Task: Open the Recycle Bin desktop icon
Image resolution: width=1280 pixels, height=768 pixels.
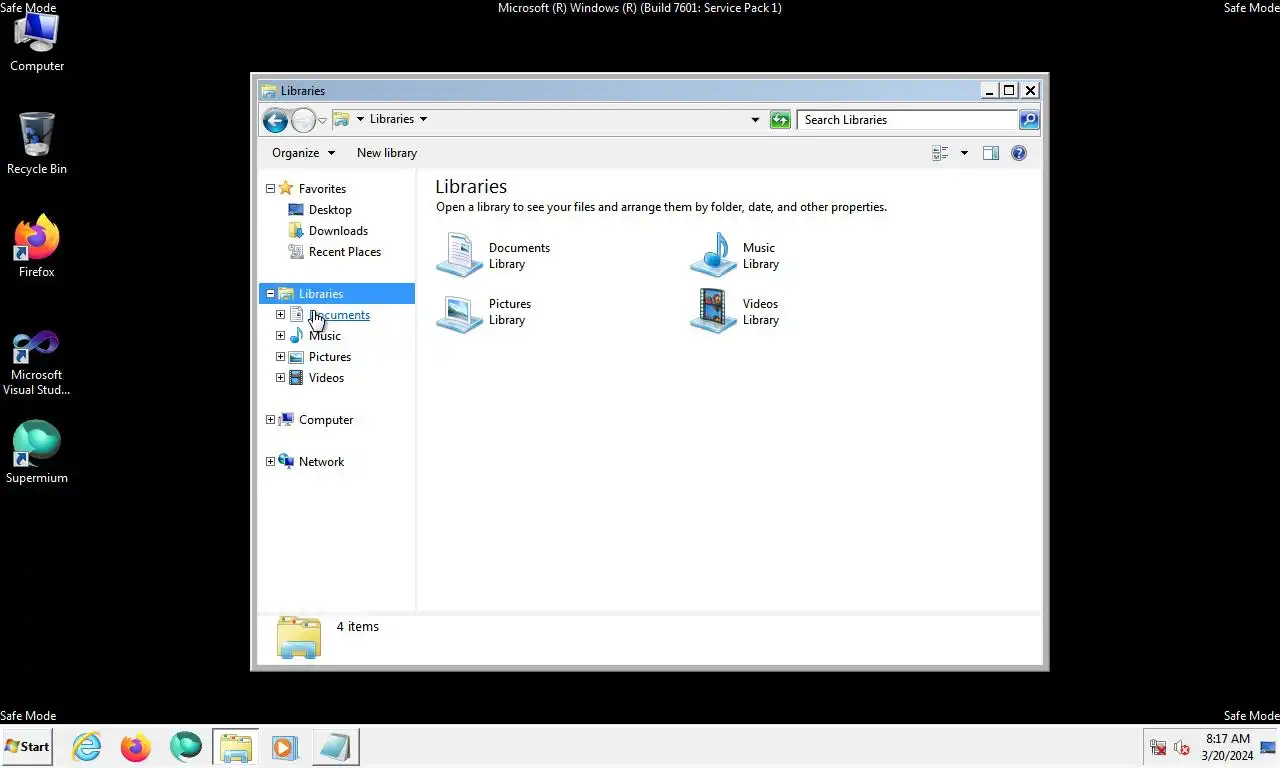Action: pyautogui.click(x=37, y=143)
